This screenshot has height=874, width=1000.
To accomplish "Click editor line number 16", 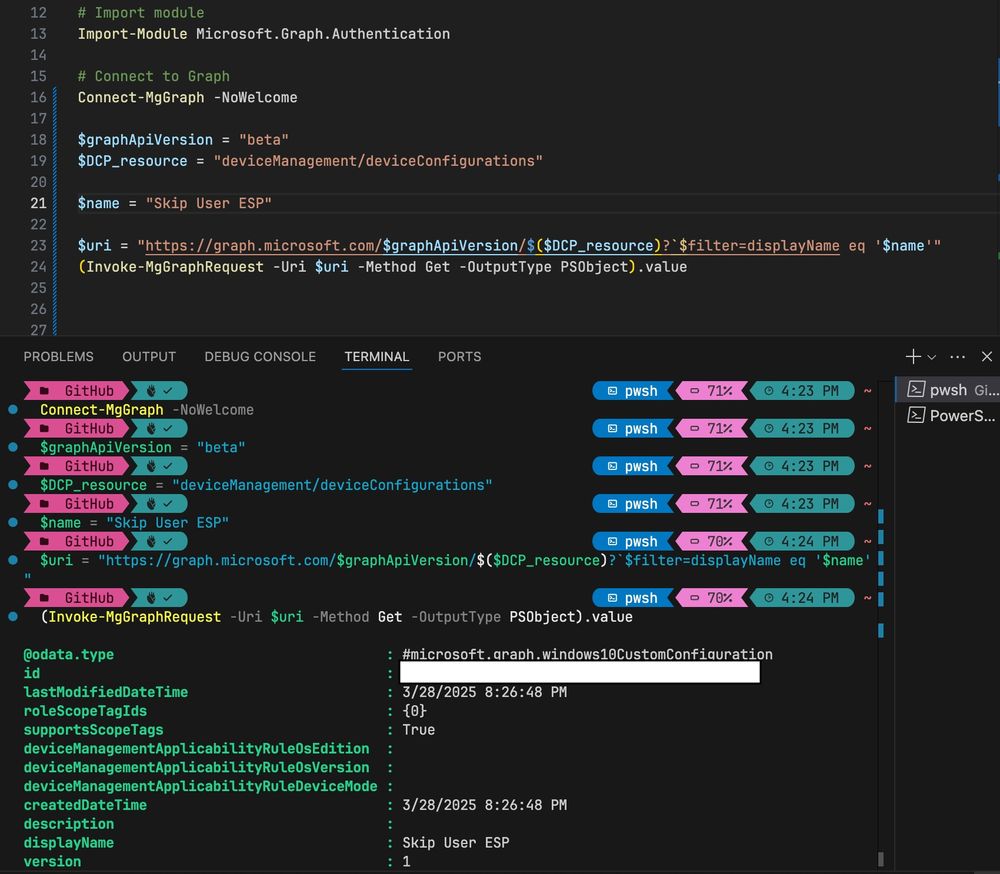I will coord(38,98).
